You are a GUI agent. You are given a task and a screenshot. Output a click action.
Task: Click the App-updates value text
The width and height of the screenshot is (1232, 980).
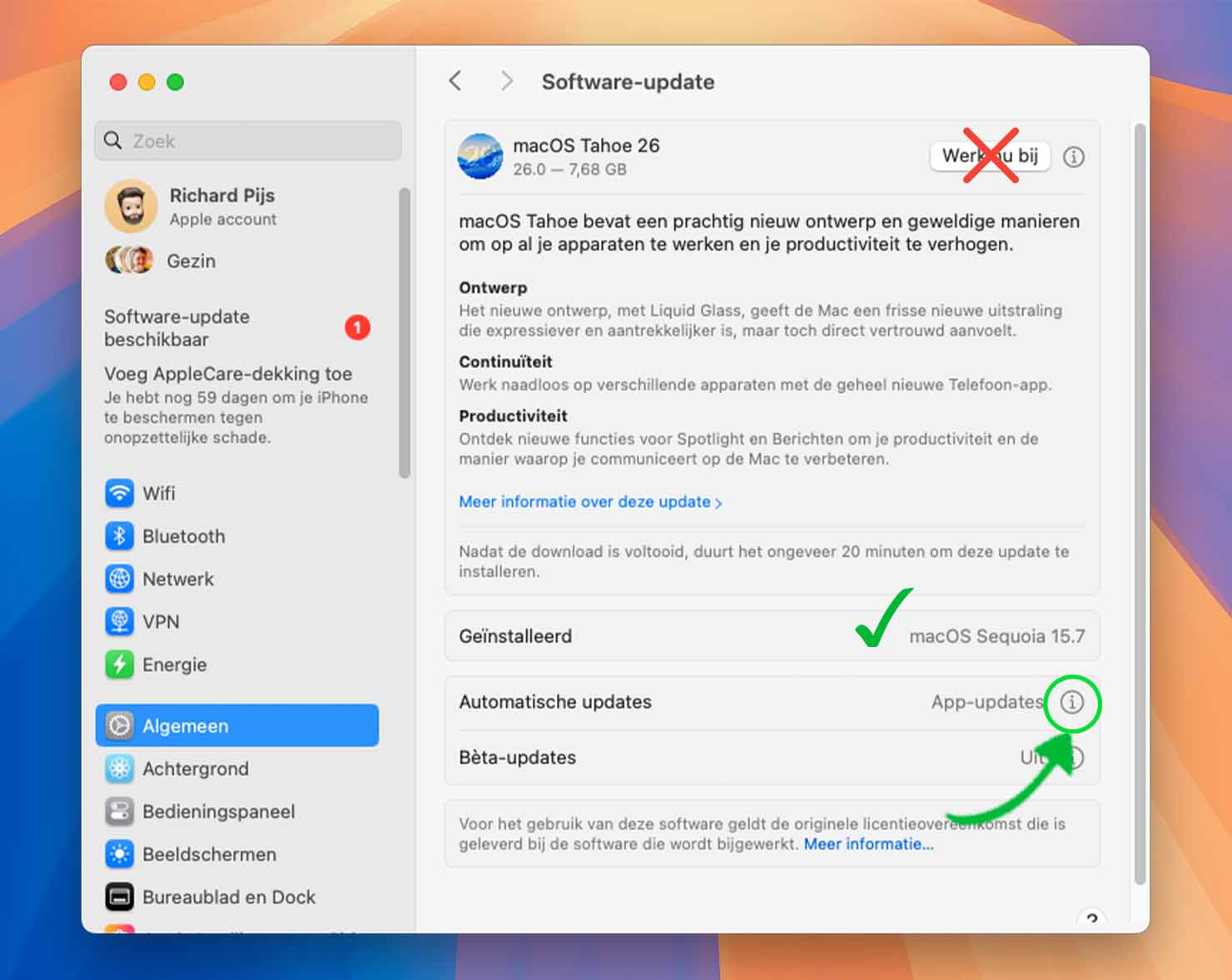(987, 702)
